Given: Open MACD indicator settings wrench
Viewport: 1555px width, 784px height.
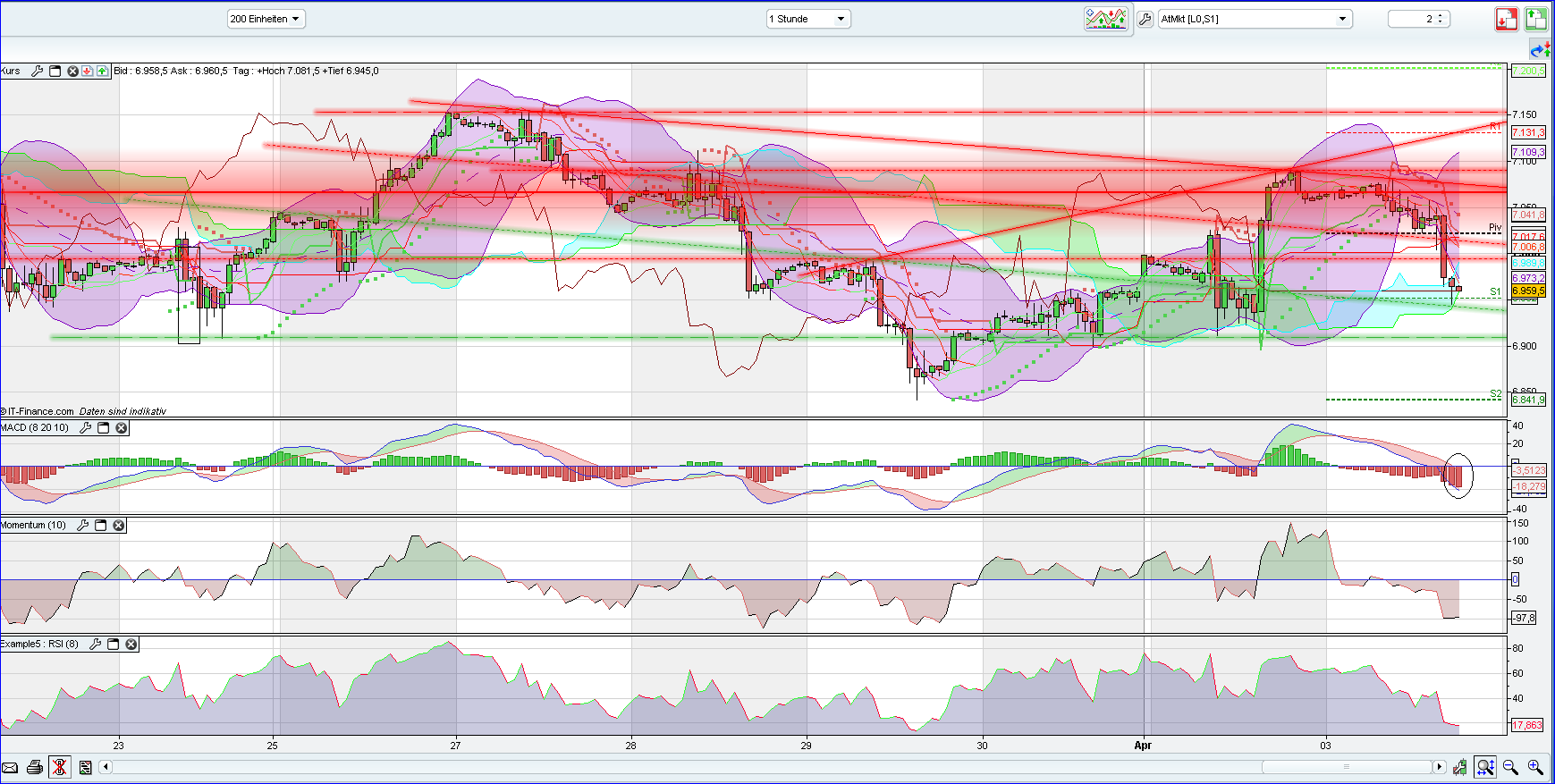Looking at the screenshot, I should point(85,428).
